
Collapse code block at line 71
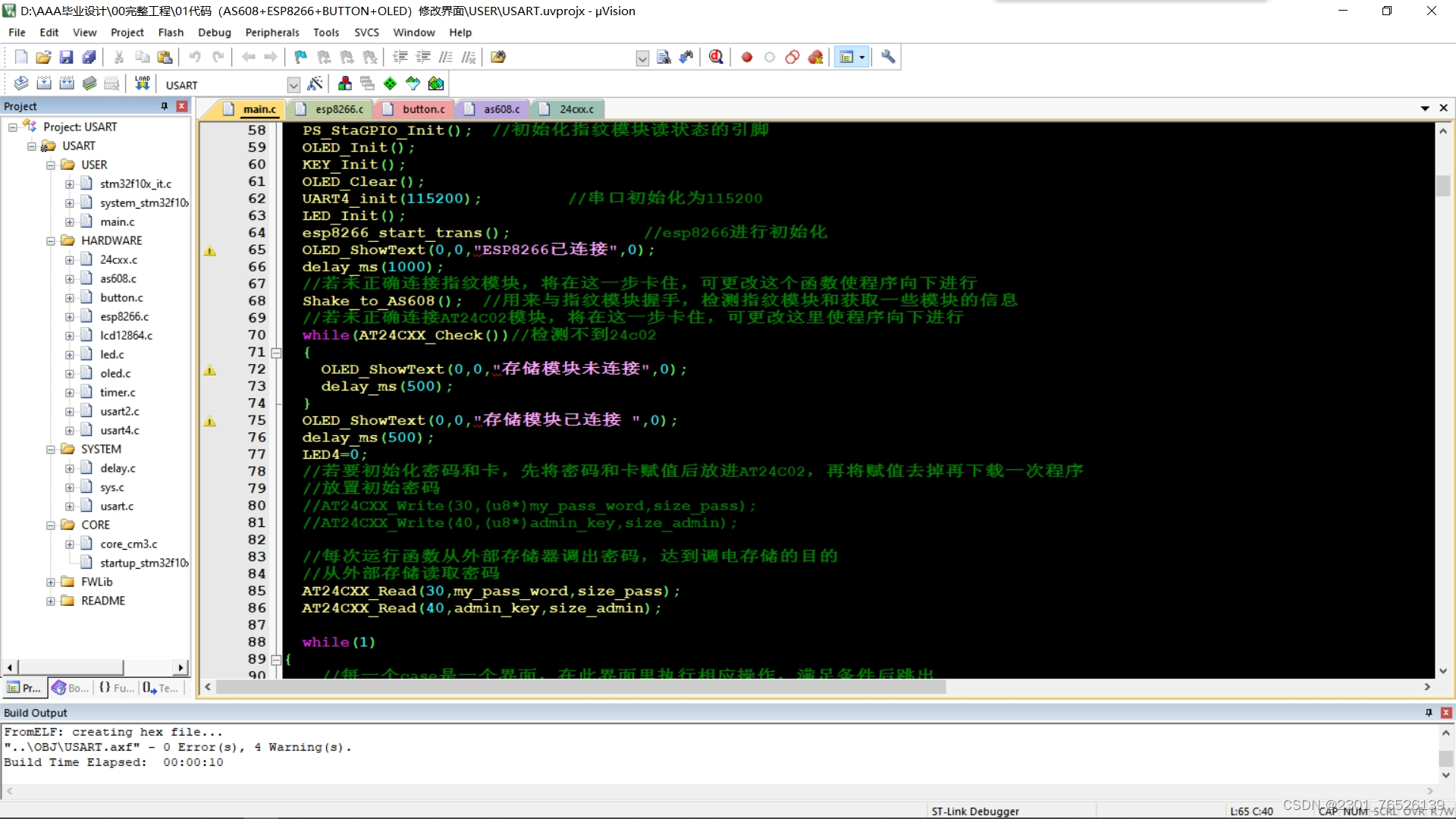click(x=277, y=353)
